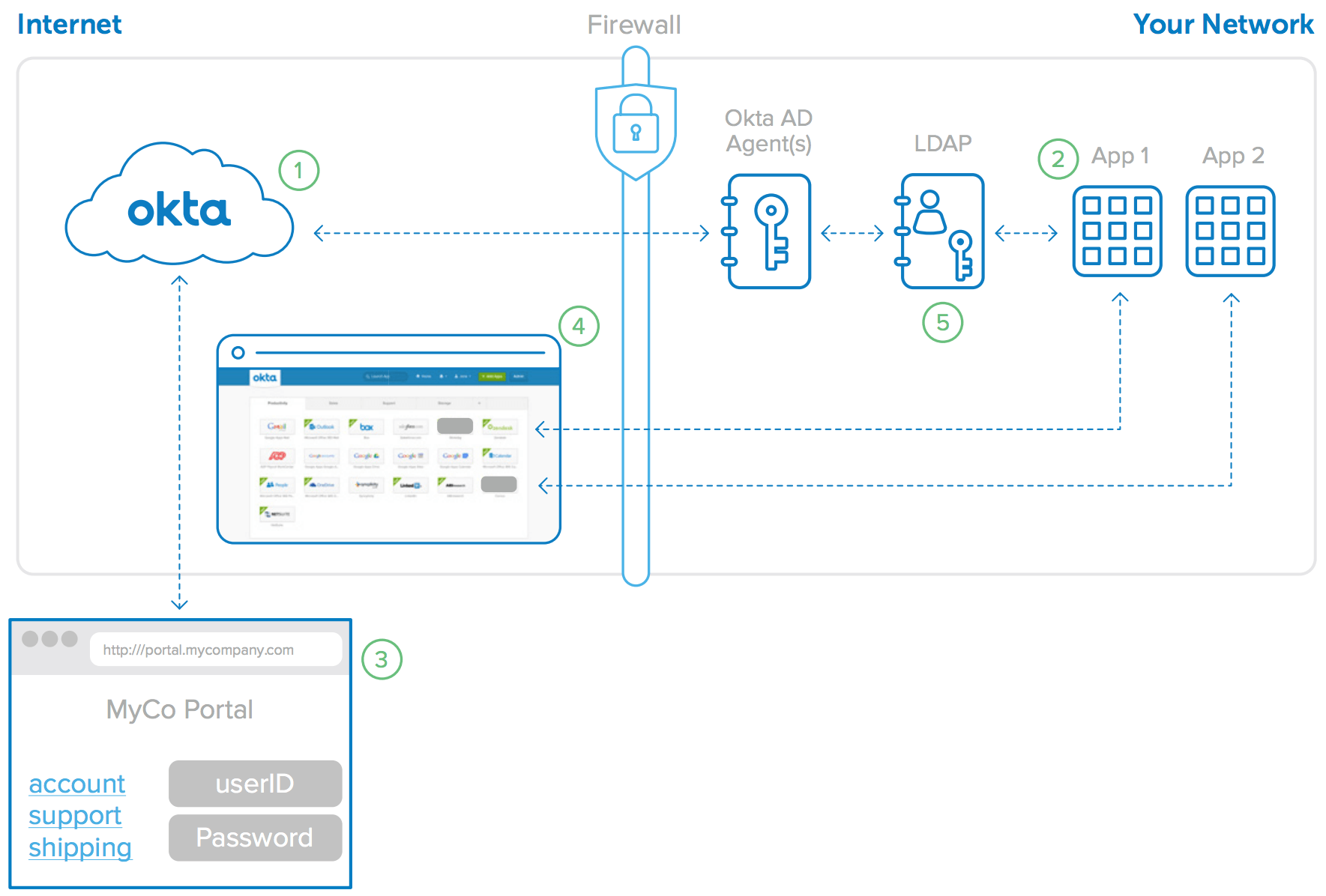
Task: Open the Gmail app tile
Action: (x=277, y=427)
